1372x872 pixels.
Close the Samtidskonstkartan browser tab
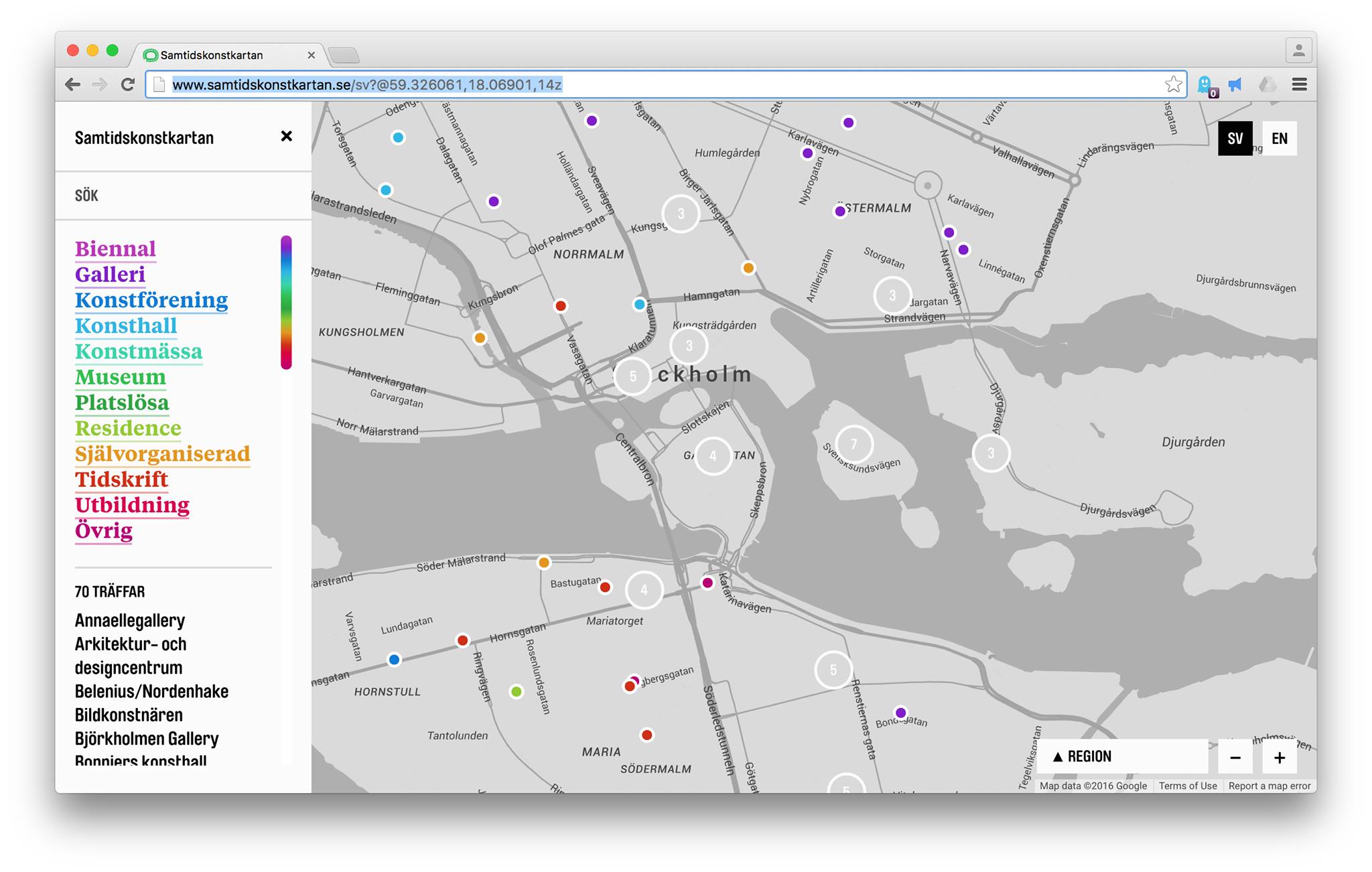click(311, 55)
